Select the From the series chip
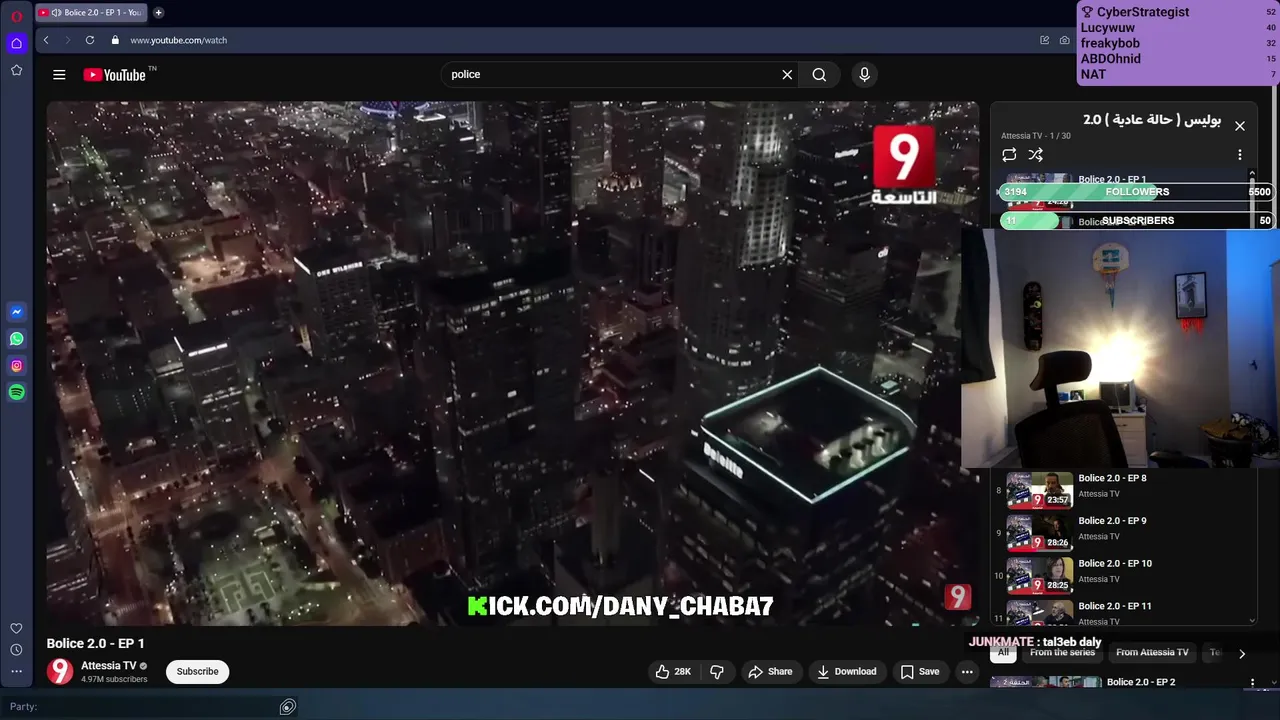 point(1062,653)
